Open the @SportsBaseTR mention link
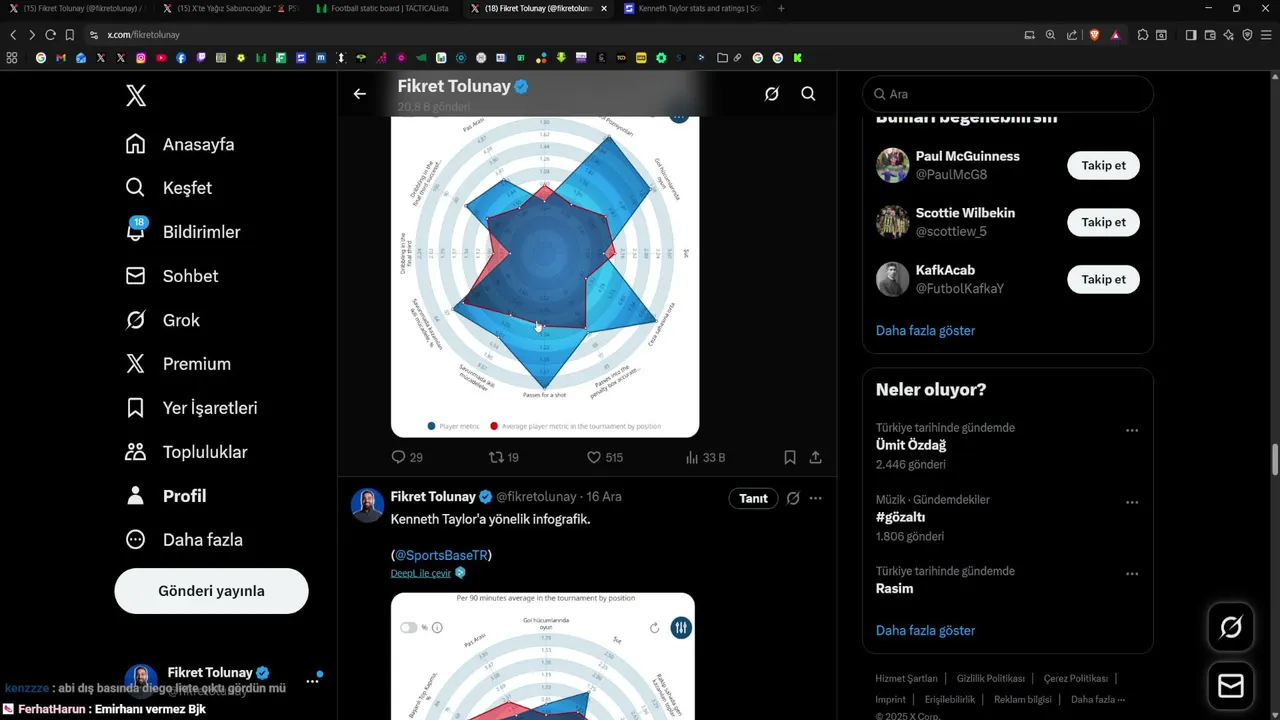 tap(441, 555)
